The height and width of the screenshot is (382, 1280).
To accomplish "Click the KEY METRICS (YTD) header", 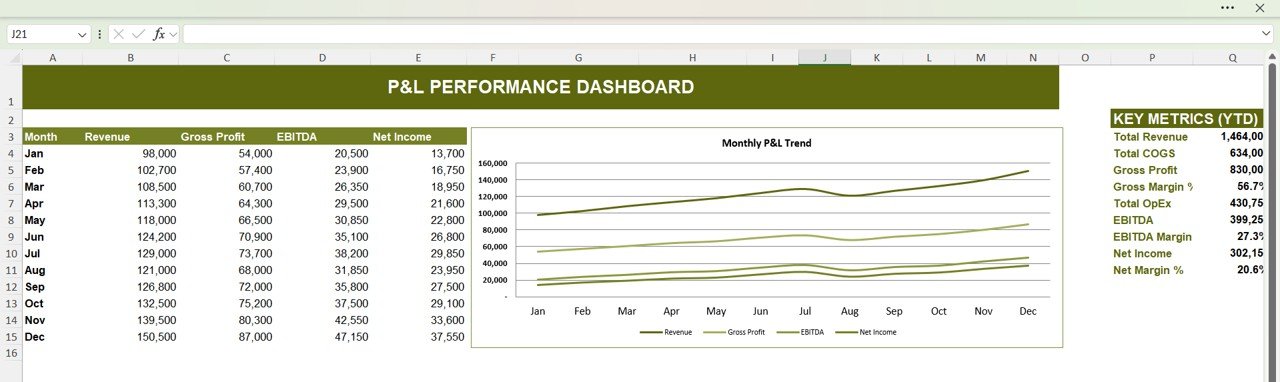I will (1186, 118).
